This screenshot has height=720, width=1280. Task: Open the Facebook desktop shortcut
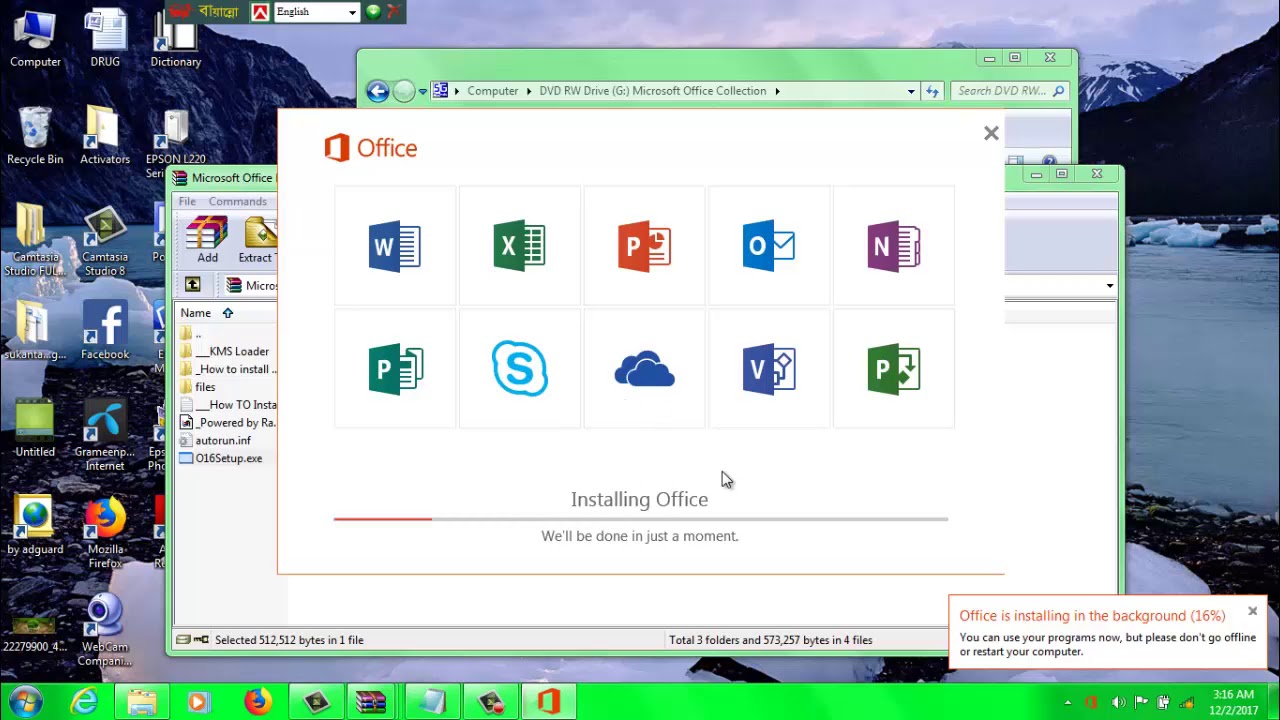pyautogui.click(x=105, y=331)
